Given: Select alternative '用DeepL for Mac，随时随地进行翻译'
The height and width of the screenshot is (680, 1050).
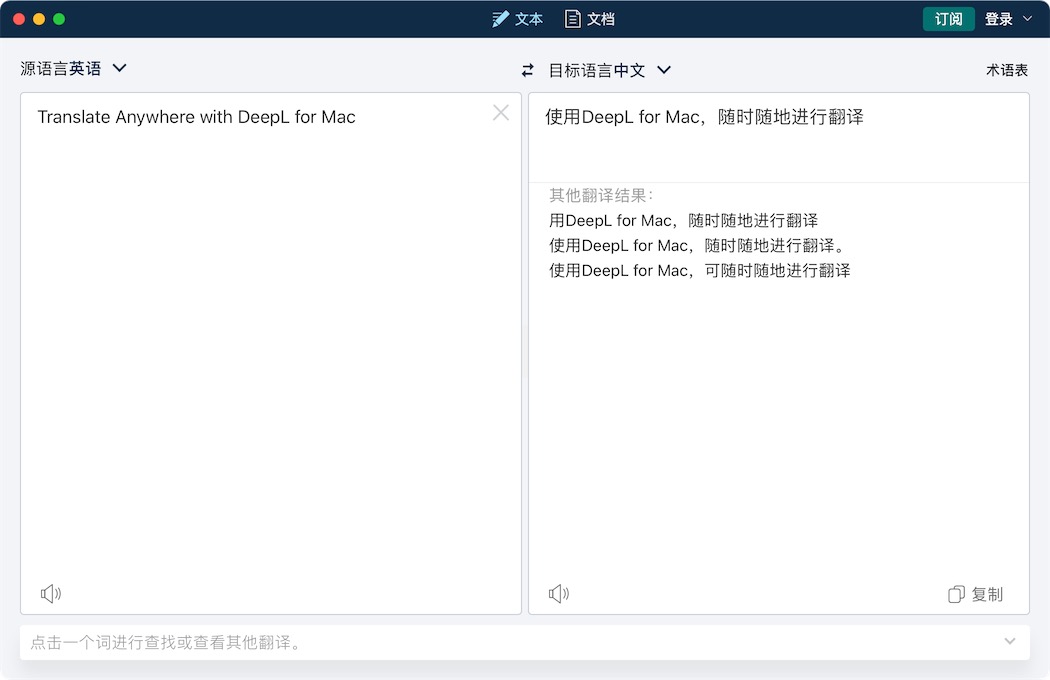Looking at the screenshot, I should pyautogui.click(x=683, y=220).
